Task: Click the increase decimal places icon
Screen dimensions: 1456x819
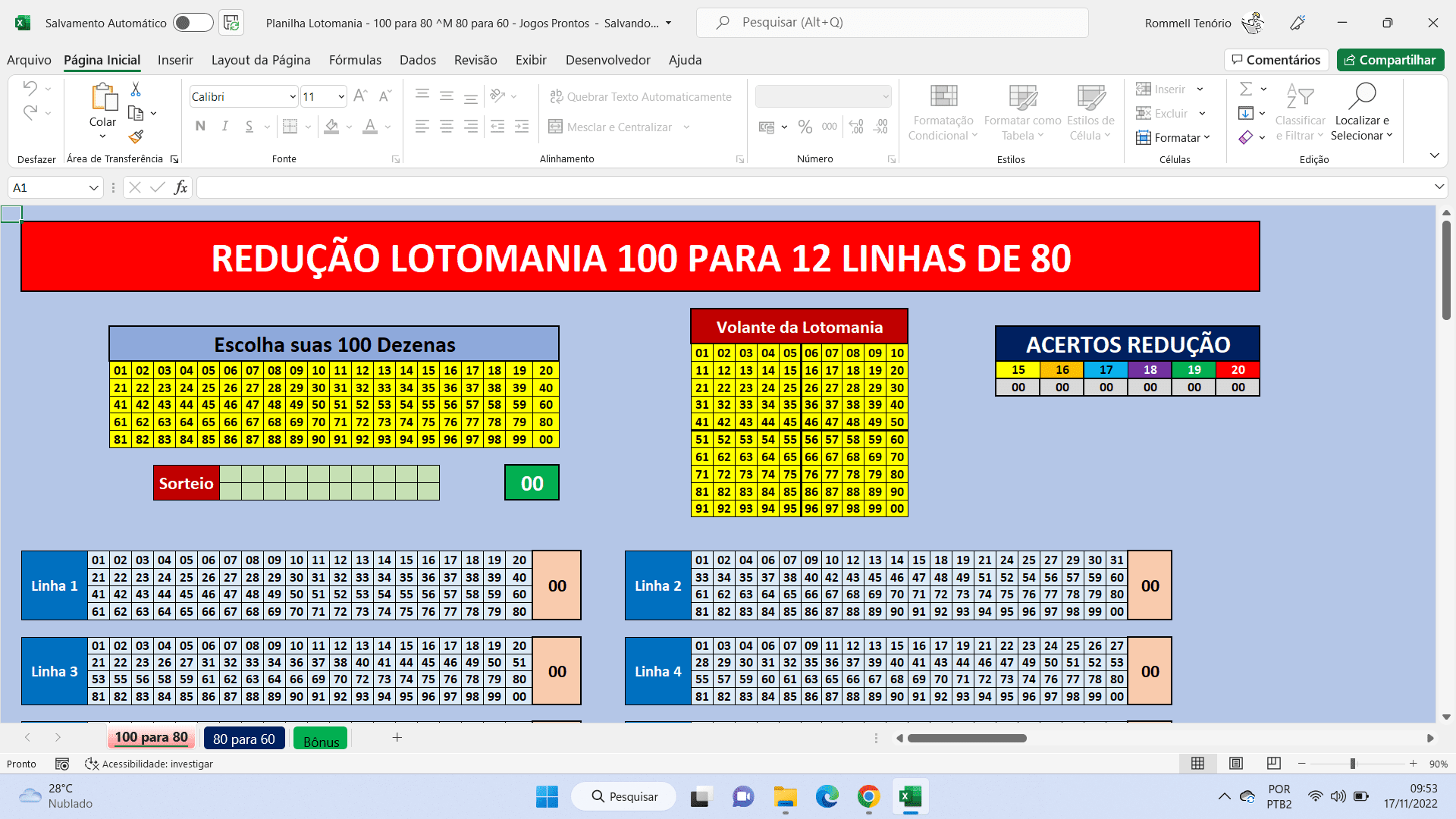Action: 856,127
